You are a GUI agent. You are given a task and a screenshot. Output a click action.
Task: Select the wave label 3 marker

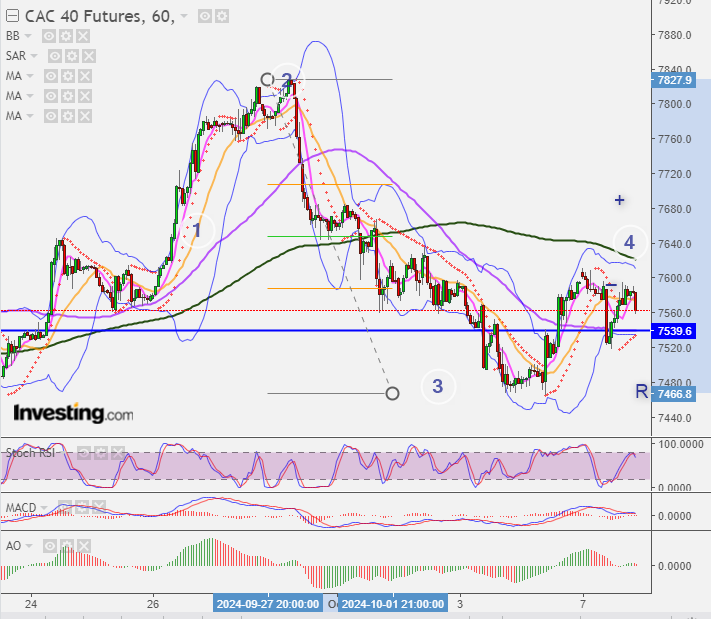438,386
